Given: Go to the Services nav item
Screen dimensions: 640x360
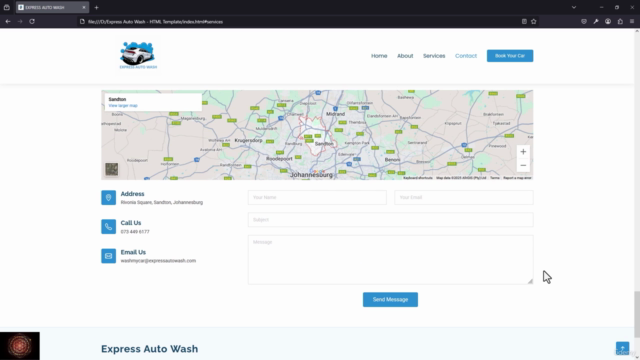Looking at the screenshot, I should pos(434,56).
